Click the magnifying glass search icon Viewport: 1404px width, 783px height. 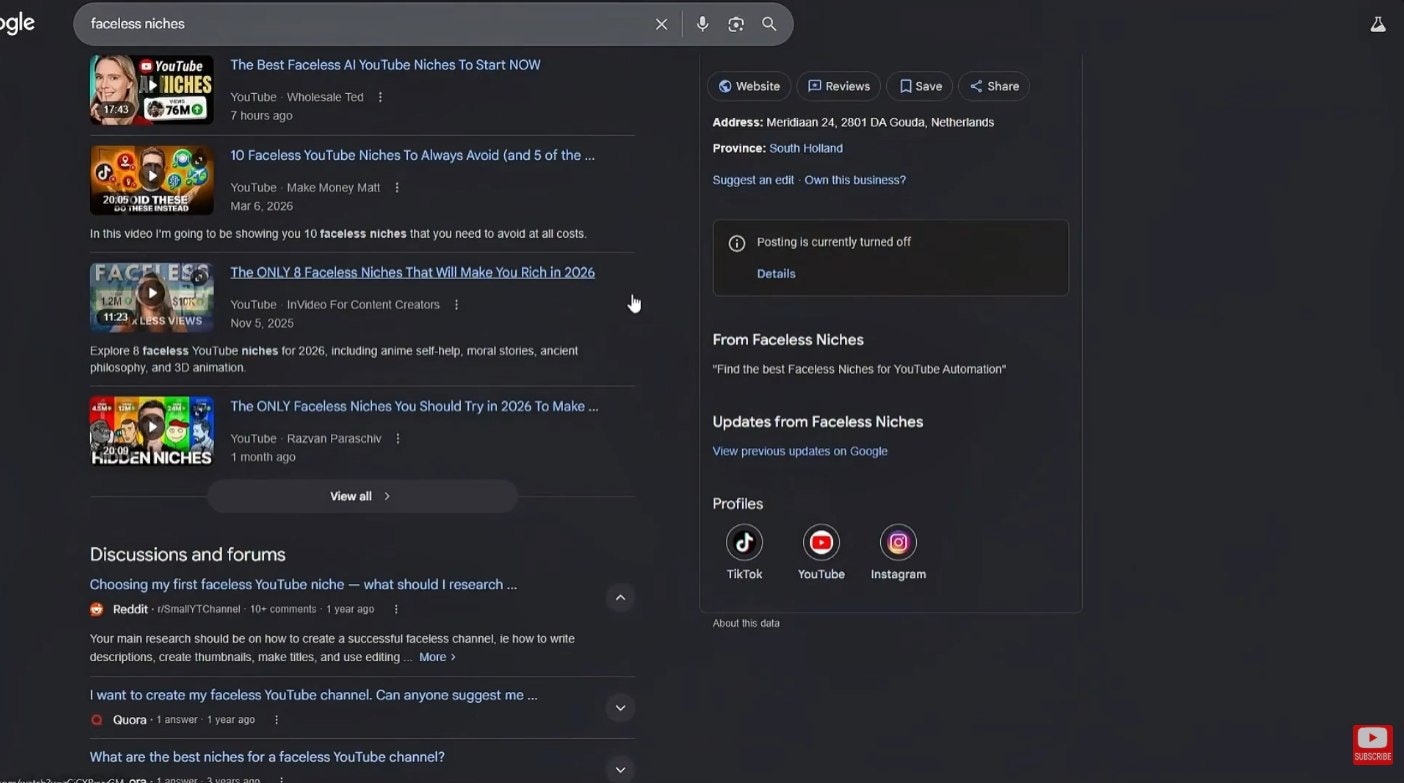(769, 24)
